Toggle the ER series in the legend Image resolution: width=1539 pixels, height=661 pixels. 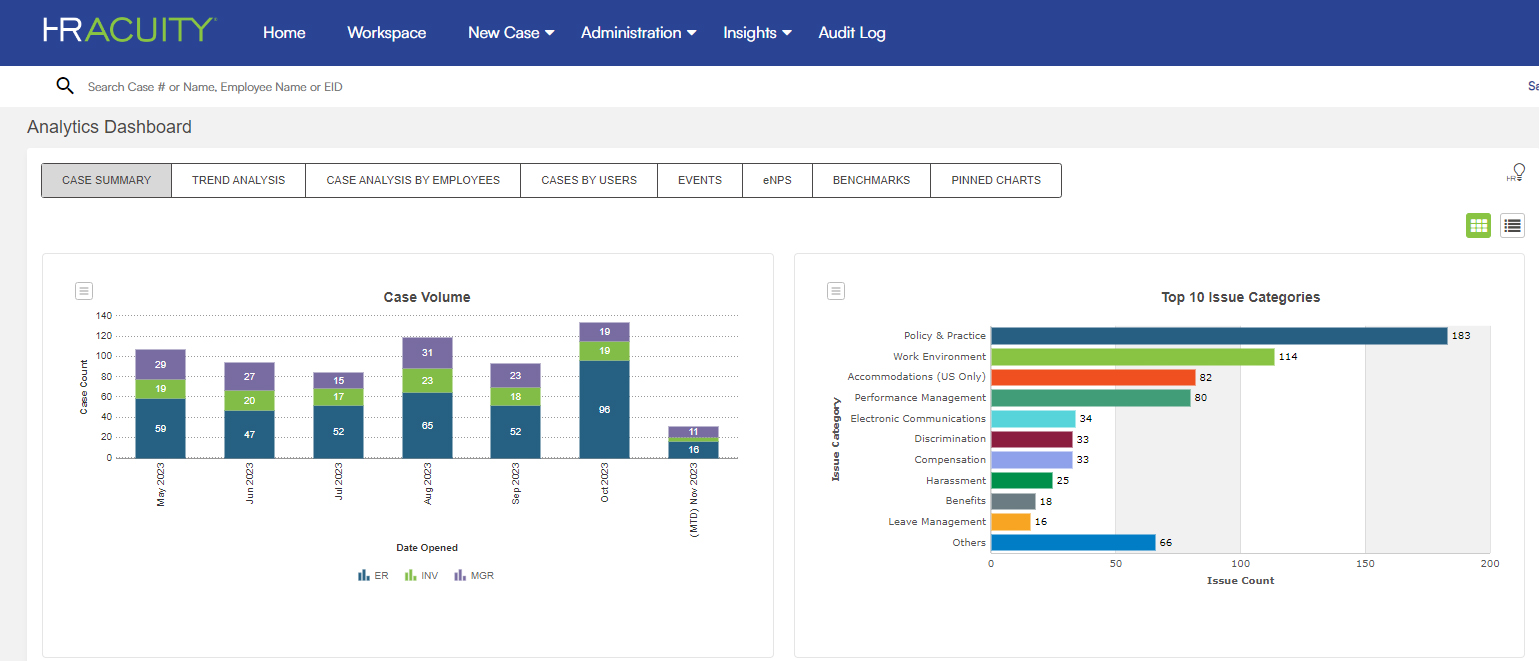(372, 574)
